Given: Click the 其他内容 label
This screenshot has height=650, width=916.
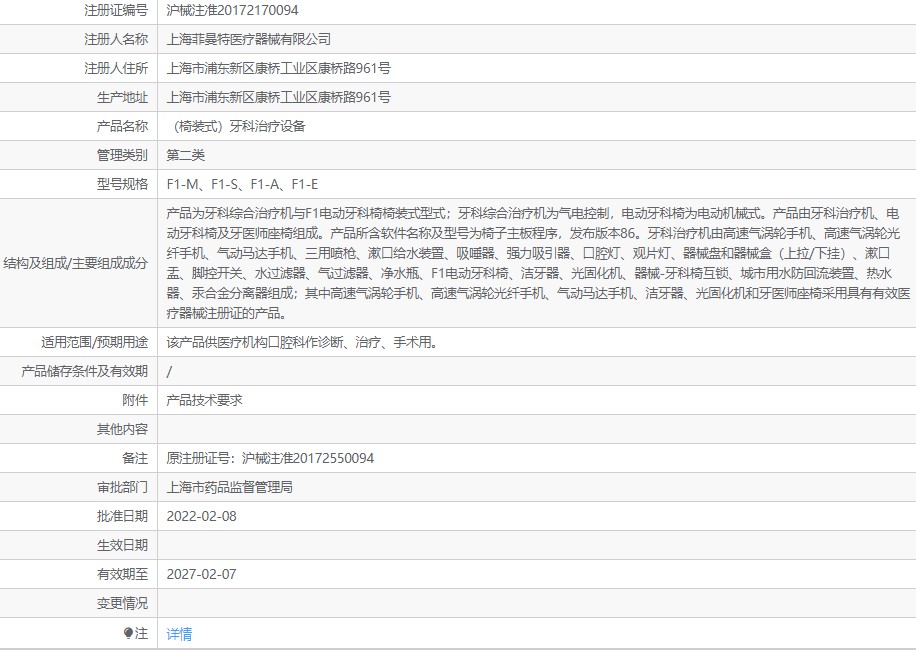Looking at the screenshot, I should click(x=122, y=429).
